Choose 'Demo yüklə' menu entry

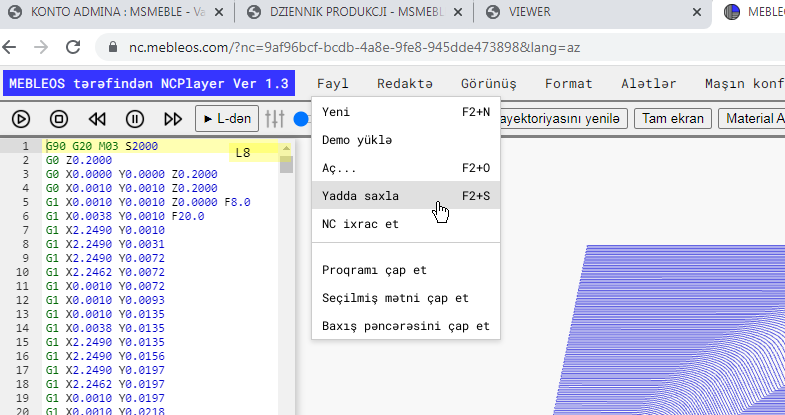tap(406, 140)
